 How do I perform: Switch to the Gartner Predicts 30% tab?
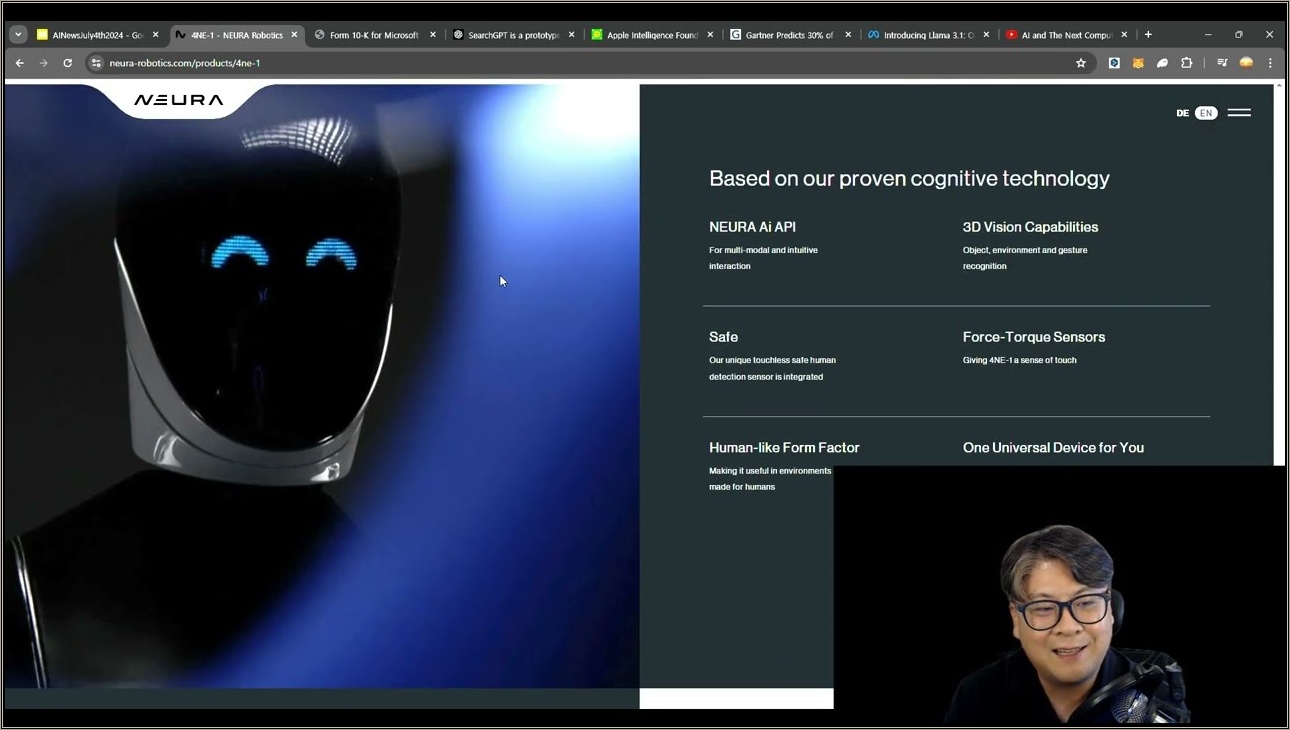789,34
